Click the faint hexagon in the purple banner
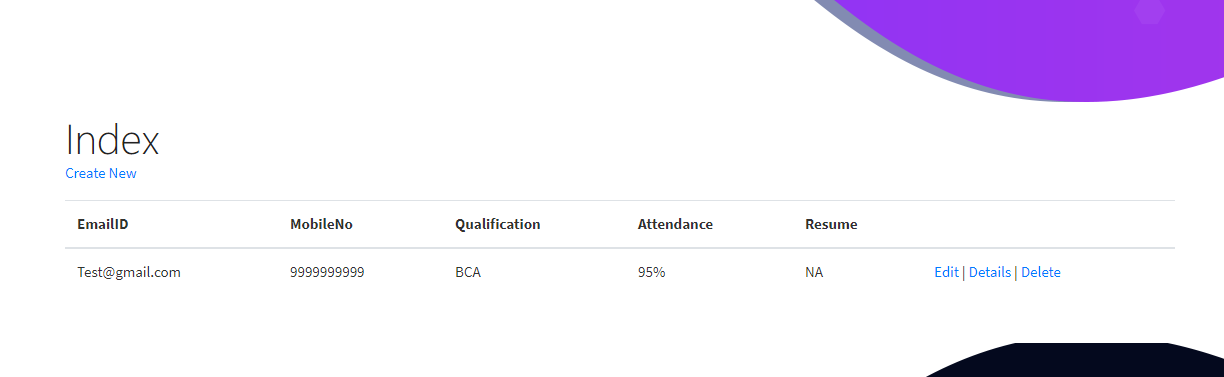Screen dimensions: 1224x377 pyautogui.click(x=1150, y=10)
